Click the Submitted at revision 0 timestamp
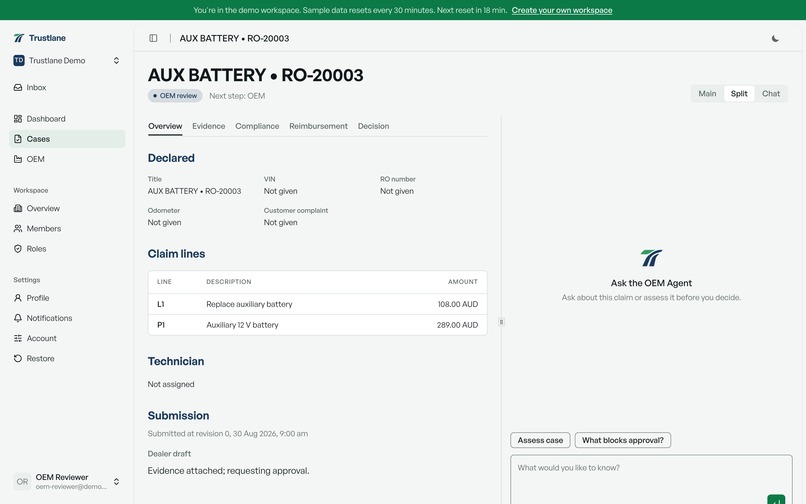 (228, 434)
